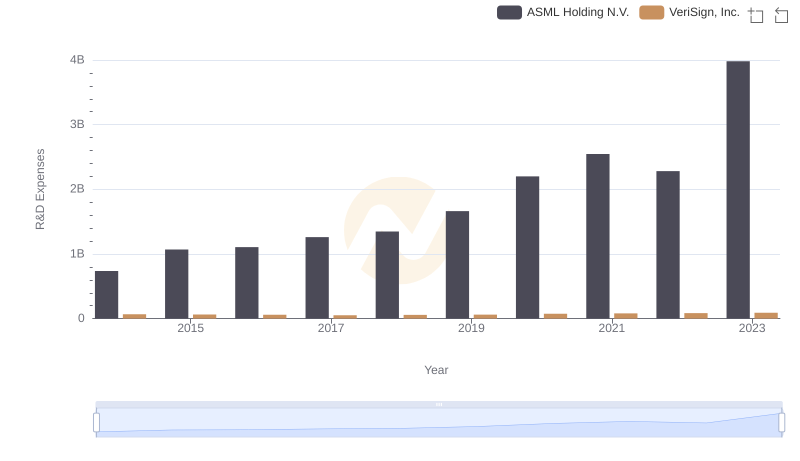Viewport: 800px width, 461px height.
Task: Click the VeriSign legend orange color swatch
Action: click(x=652, y=12)
